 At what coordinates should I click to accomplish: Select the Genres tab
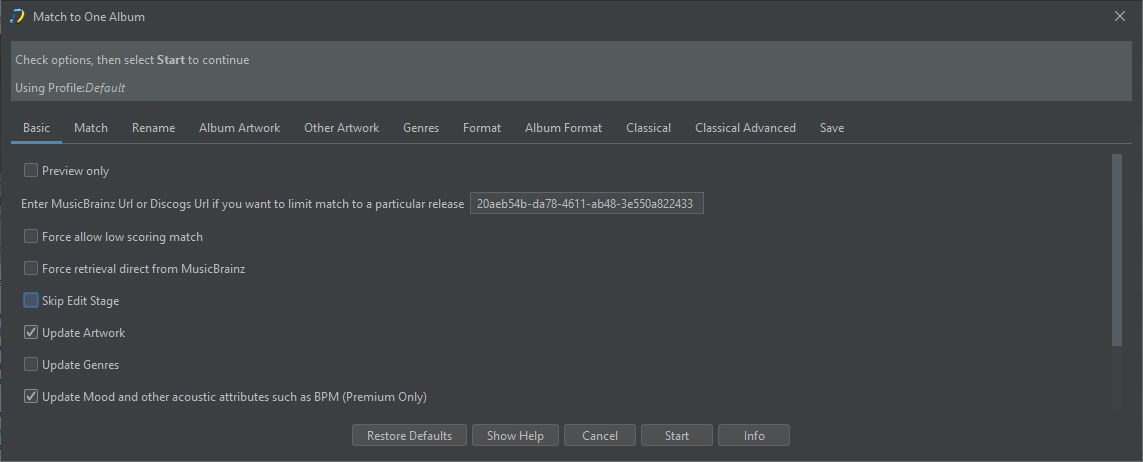[421, 128]
